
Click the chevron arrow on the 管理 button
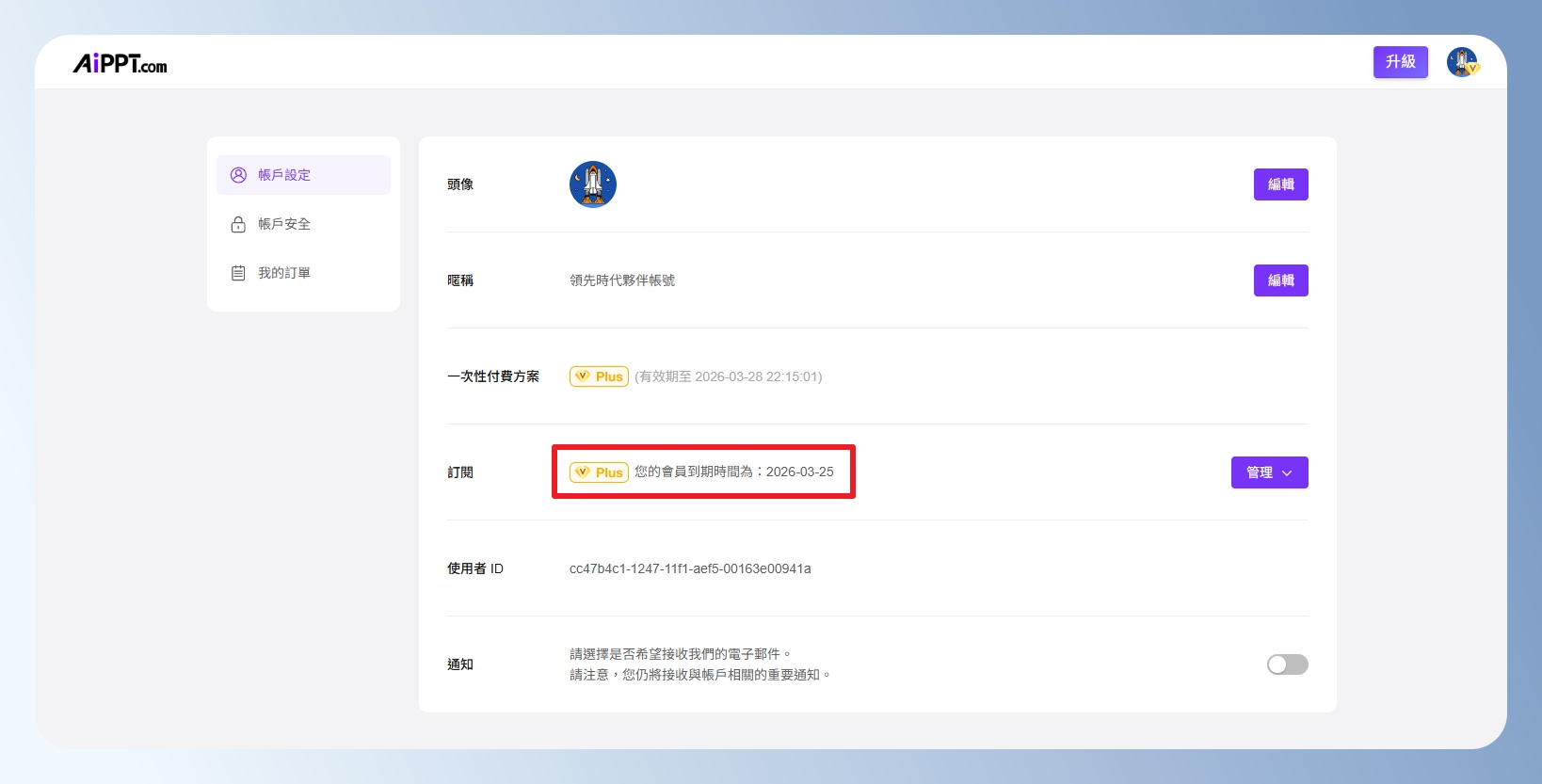[1287, 473]
